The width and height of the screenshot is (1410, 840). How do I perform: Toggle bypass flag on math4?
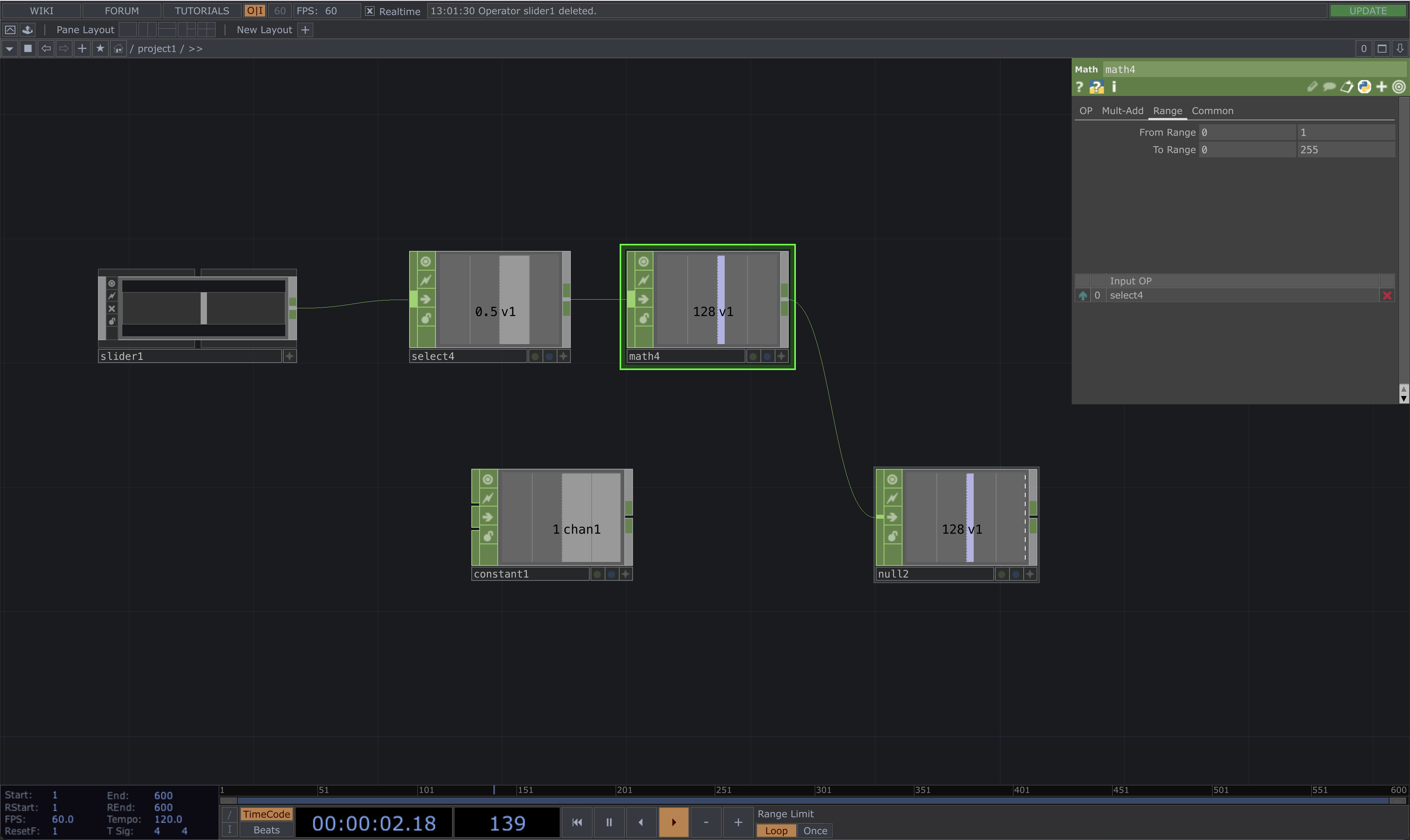pyautogui.click(x=644, y=299)
